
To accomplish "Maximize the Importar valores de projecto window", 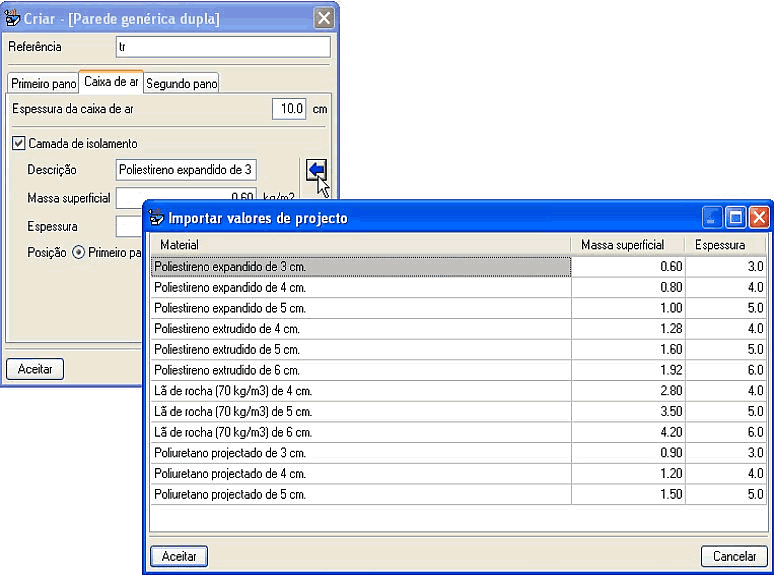I will (735, 218).
